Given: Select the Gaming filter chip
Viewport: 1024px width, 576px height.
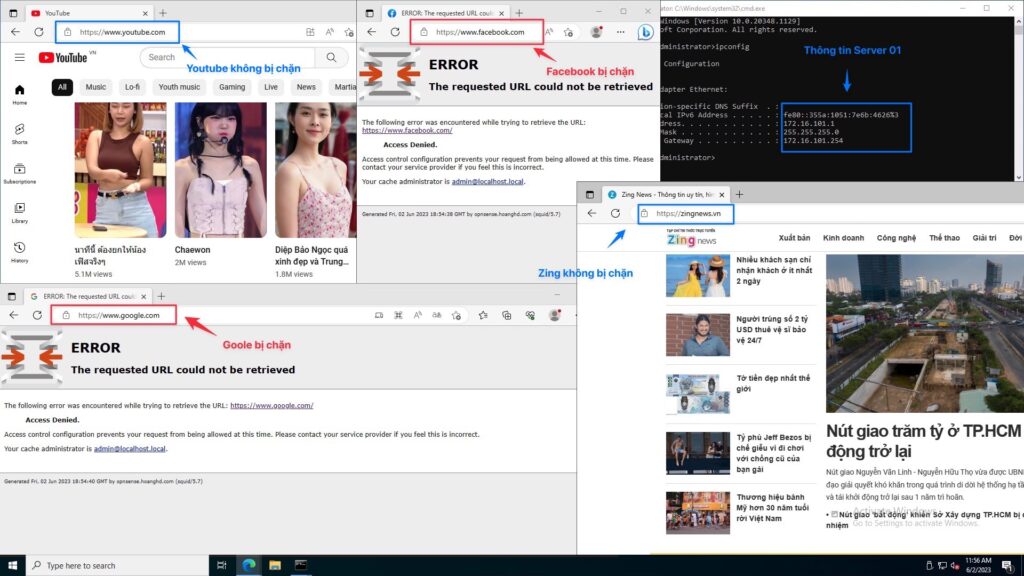Looking at the screenshot, I should coord(232,87).
